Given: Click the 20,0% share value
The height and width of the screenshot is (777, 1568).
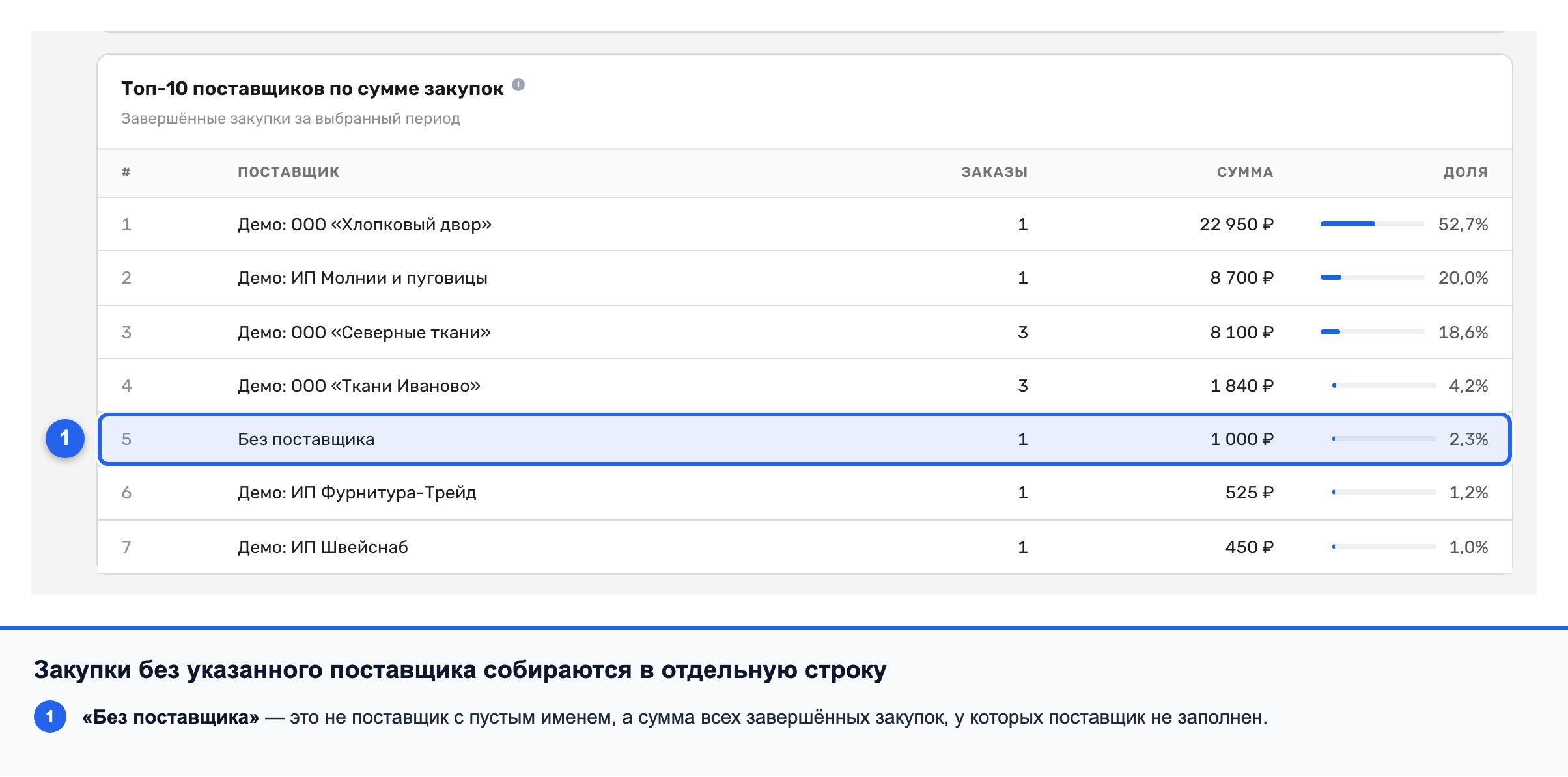Looking at the screenshot, I should [x=1463, y=278].
